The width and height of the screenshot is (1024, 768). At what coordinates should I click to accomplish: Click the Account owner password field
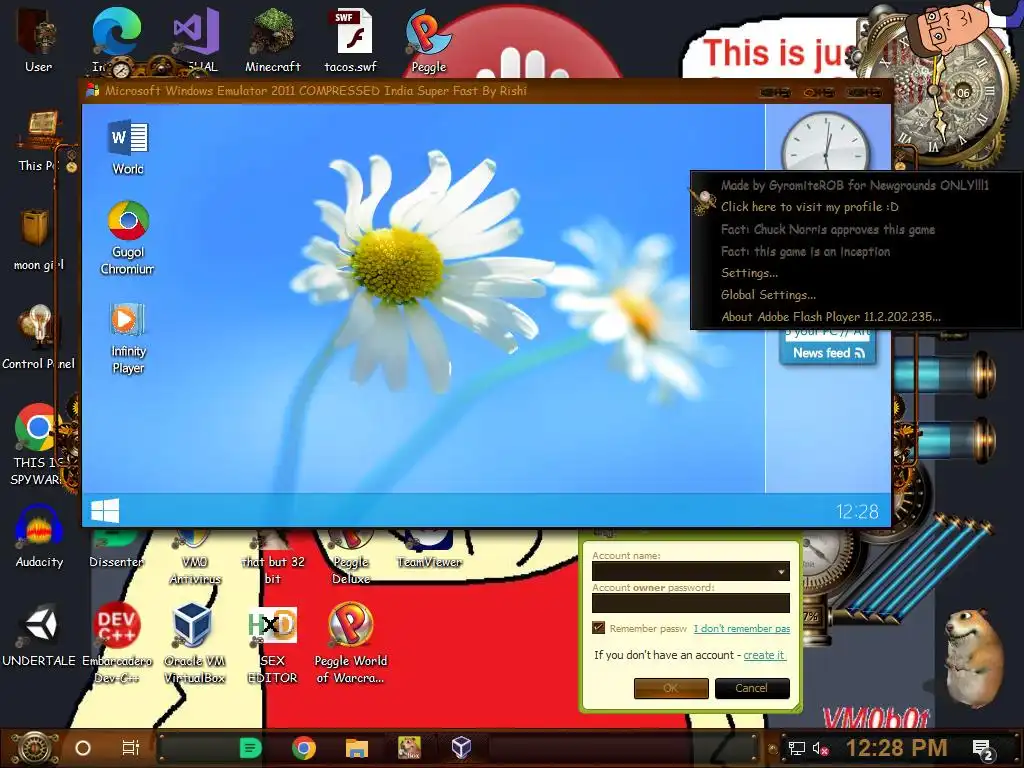[x=691, y=603]
